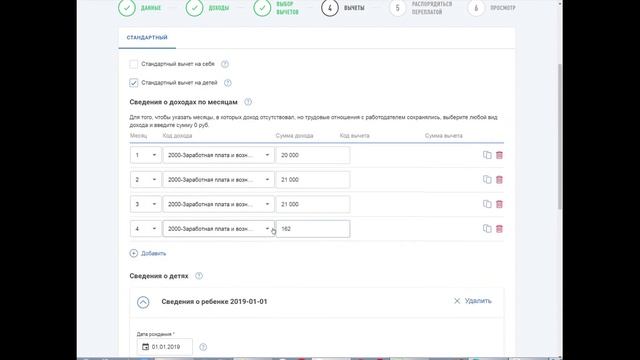This screenshot has height=360, width=640.
Task: Delete the month 1 income row
Action: (499, 155)
